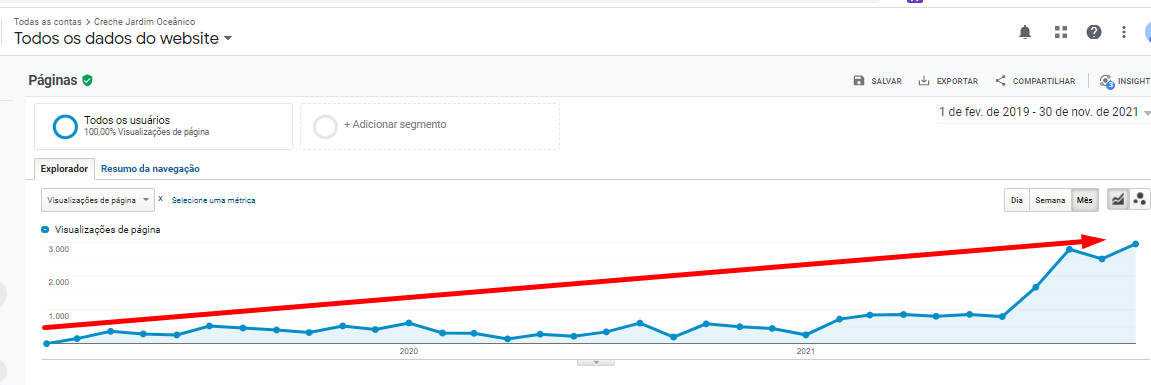Click the Páginas report title
Screen dimensions: 1151x385
(53, 81)
